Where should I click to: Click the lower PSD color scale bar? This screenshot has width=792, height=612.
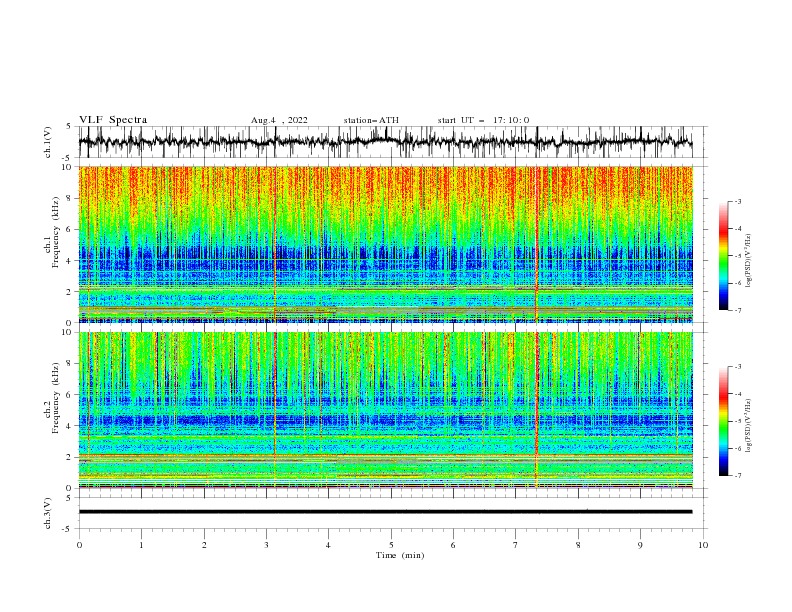(x=724, y=421)
